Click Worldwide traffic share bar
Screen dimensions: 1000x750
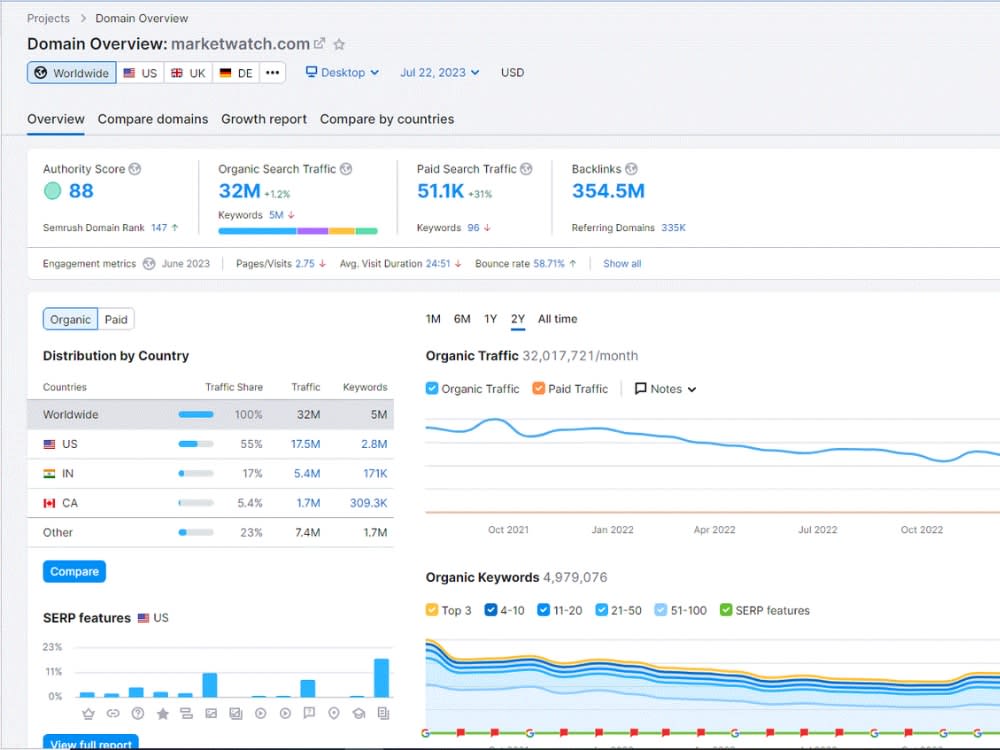tap(196, 415)
